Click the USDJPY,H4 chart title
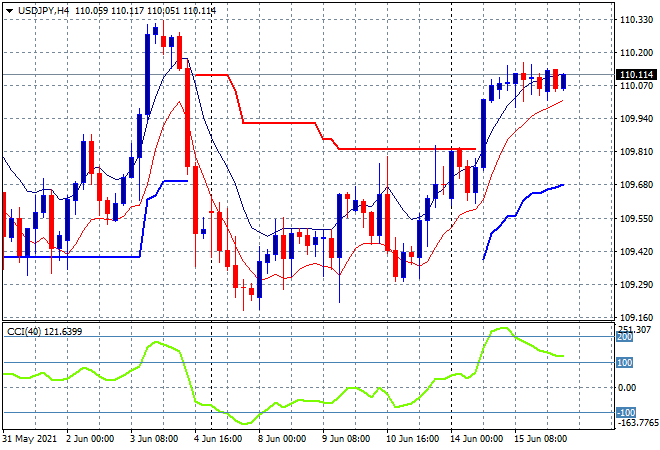Viewport: 660px width, 450px height. 43,11
